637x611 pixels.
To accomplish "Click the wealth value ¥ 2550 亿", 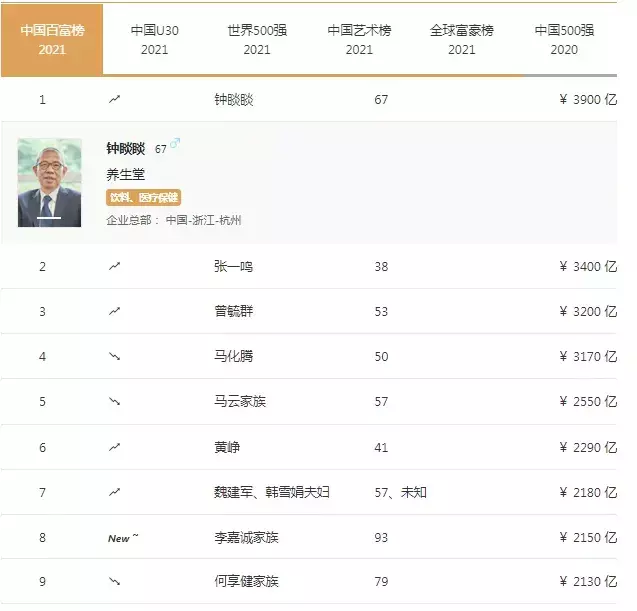I will tap(588, 402).
